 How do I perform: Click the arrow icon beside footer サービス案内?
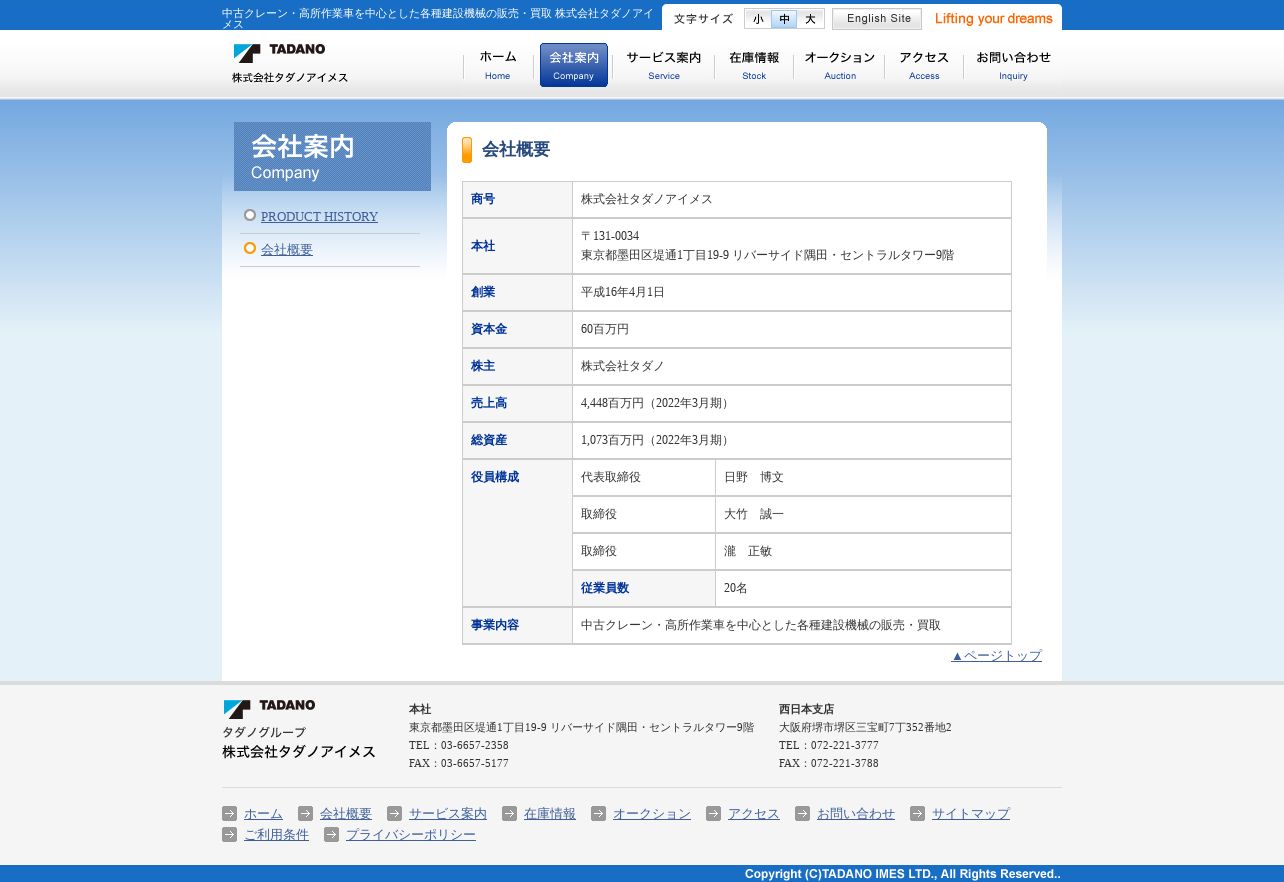tap(395, 814)
